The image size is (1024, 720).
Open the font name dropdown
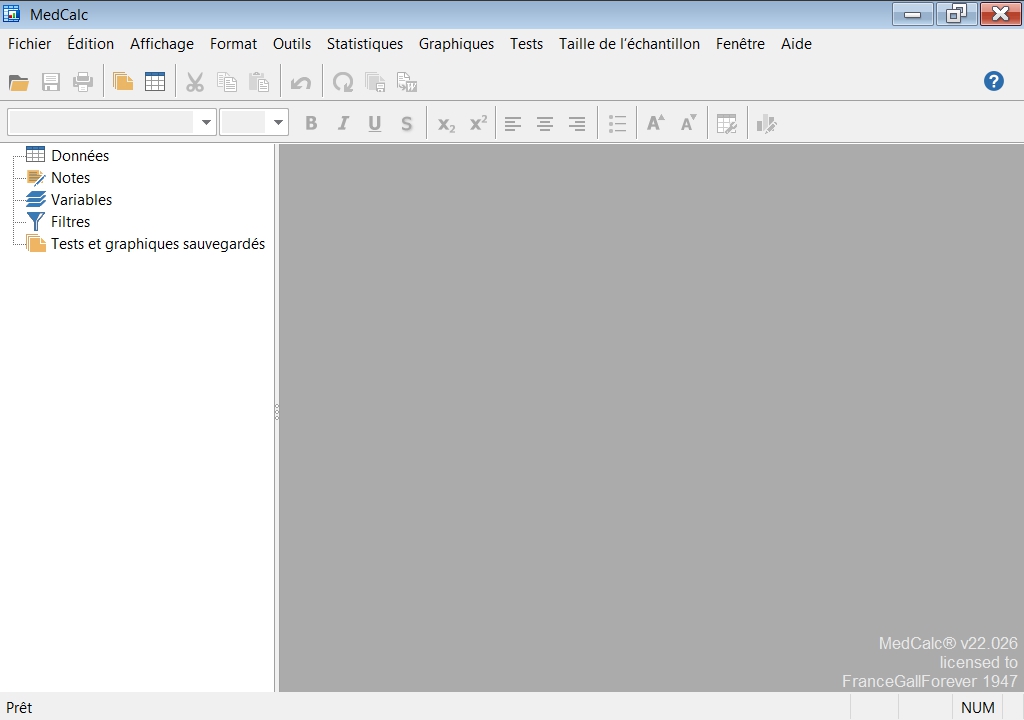[206, 122]
